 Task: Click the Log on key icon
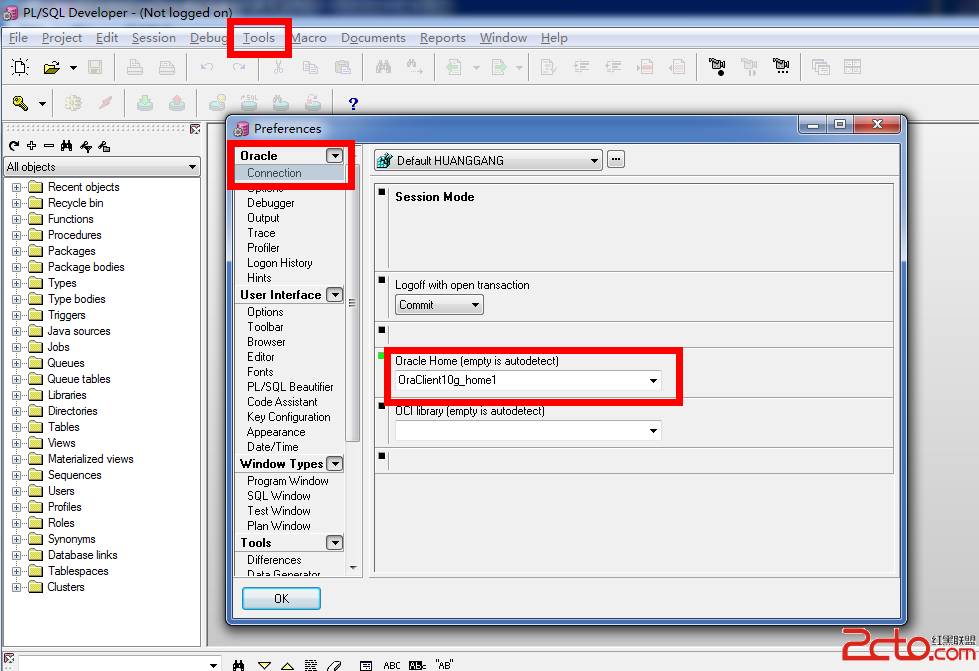(21, 103)
